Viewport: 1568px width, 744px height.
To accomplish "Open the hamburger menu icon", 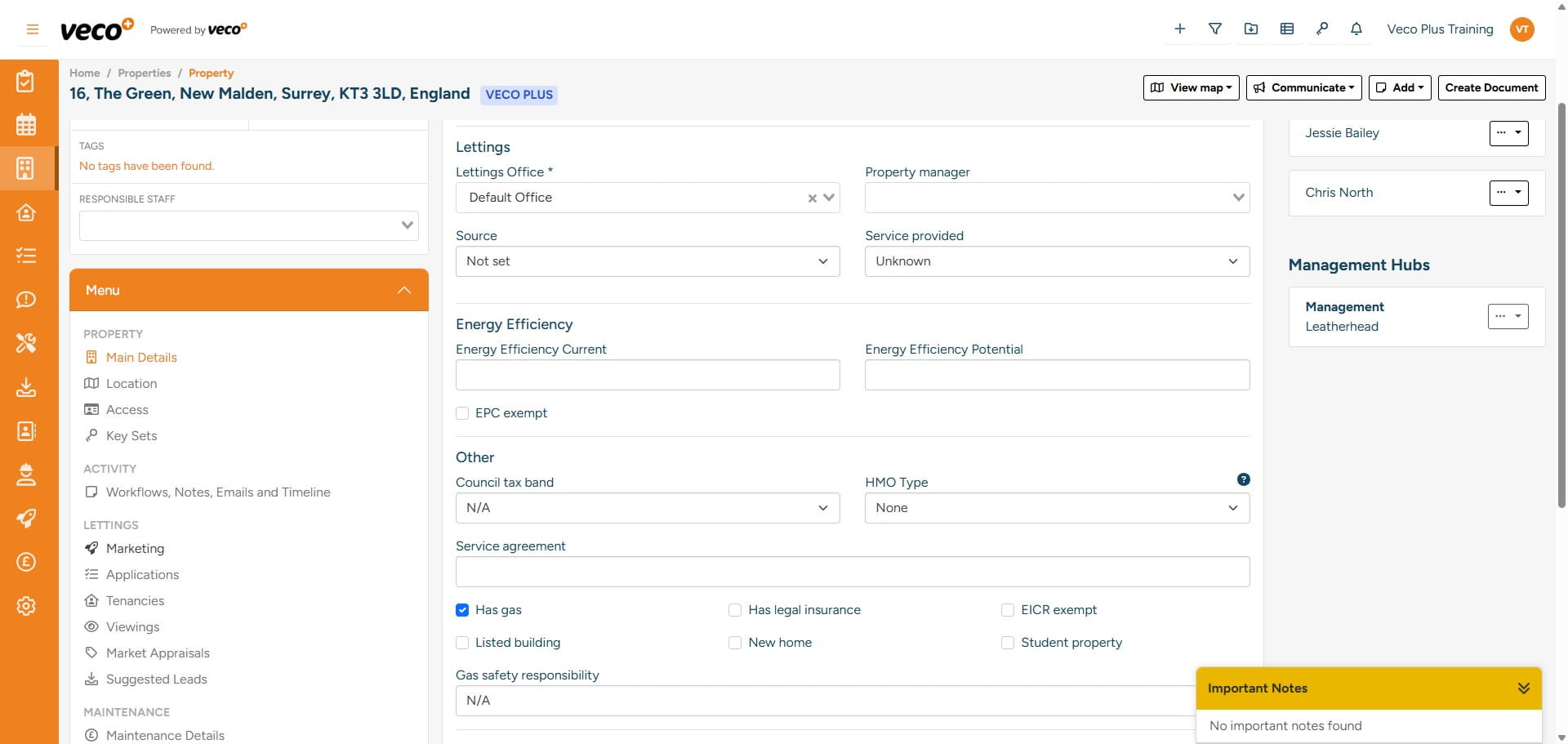I will pos(33,29).
